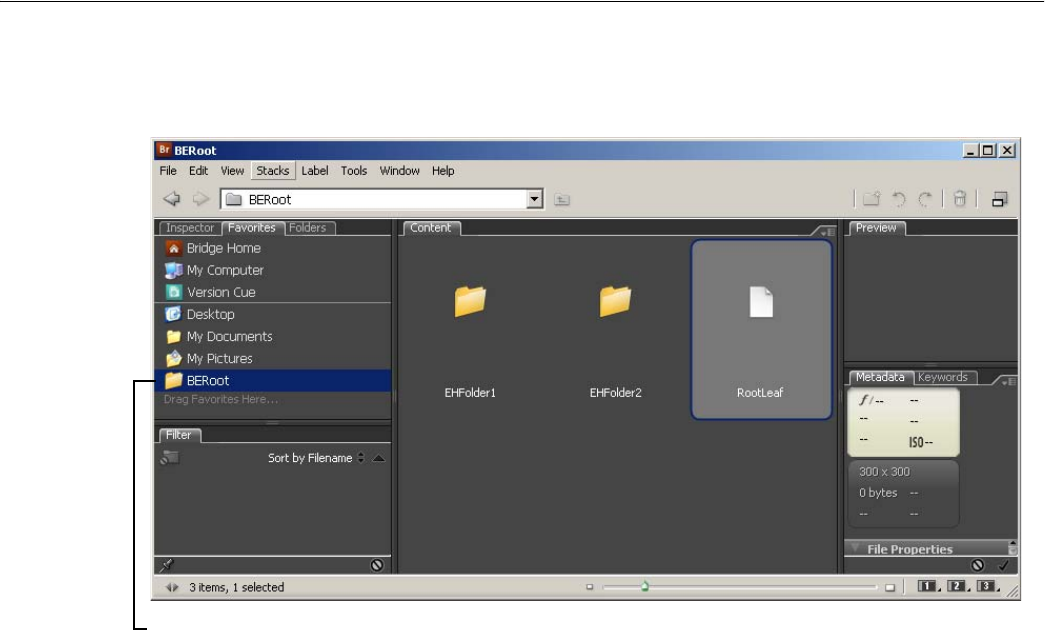Image resolution: width=1045 pixels, height=630 pixels.
Task: Go forward with the right arrow button
Action: pyautogui.click(x=201, y=199)
